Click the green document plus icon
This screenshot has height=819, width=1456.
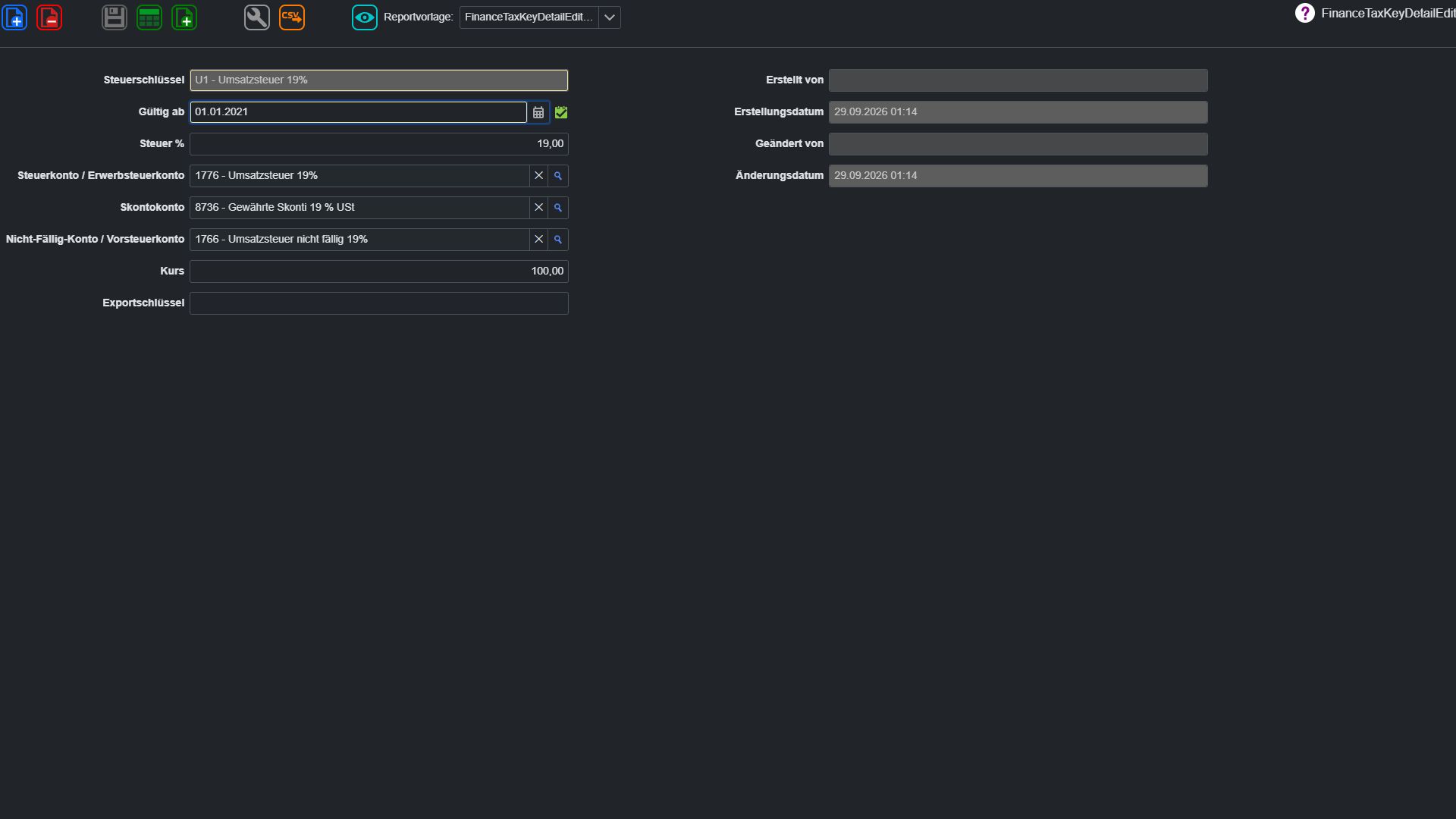184,17
